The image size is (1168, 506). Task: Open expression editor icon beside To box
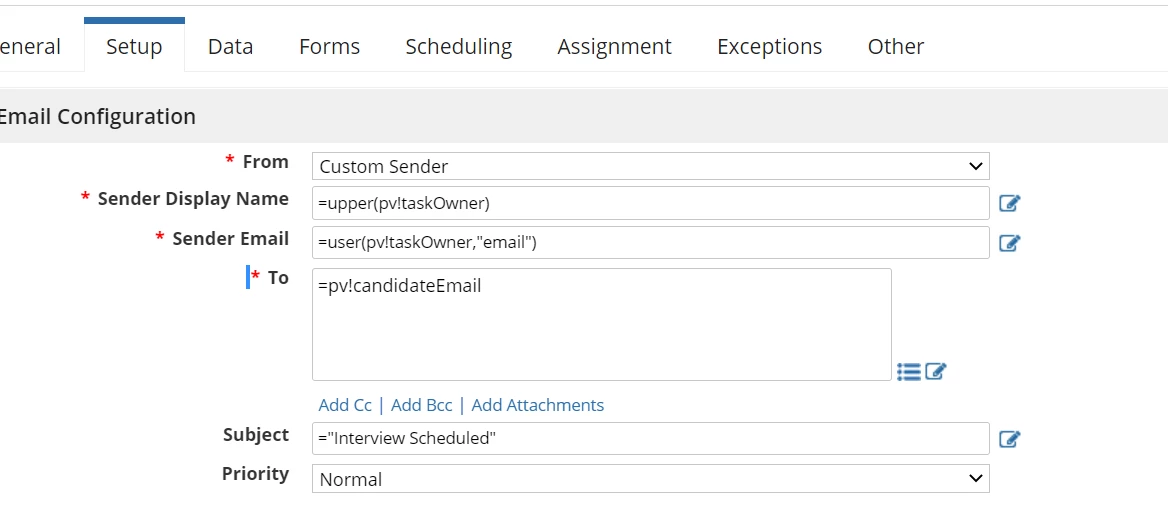click(936, 371)
